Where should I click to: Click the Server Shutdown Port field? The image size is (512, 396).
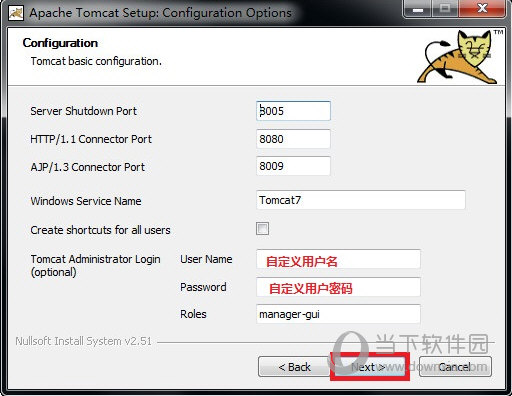tap(293, 111)
